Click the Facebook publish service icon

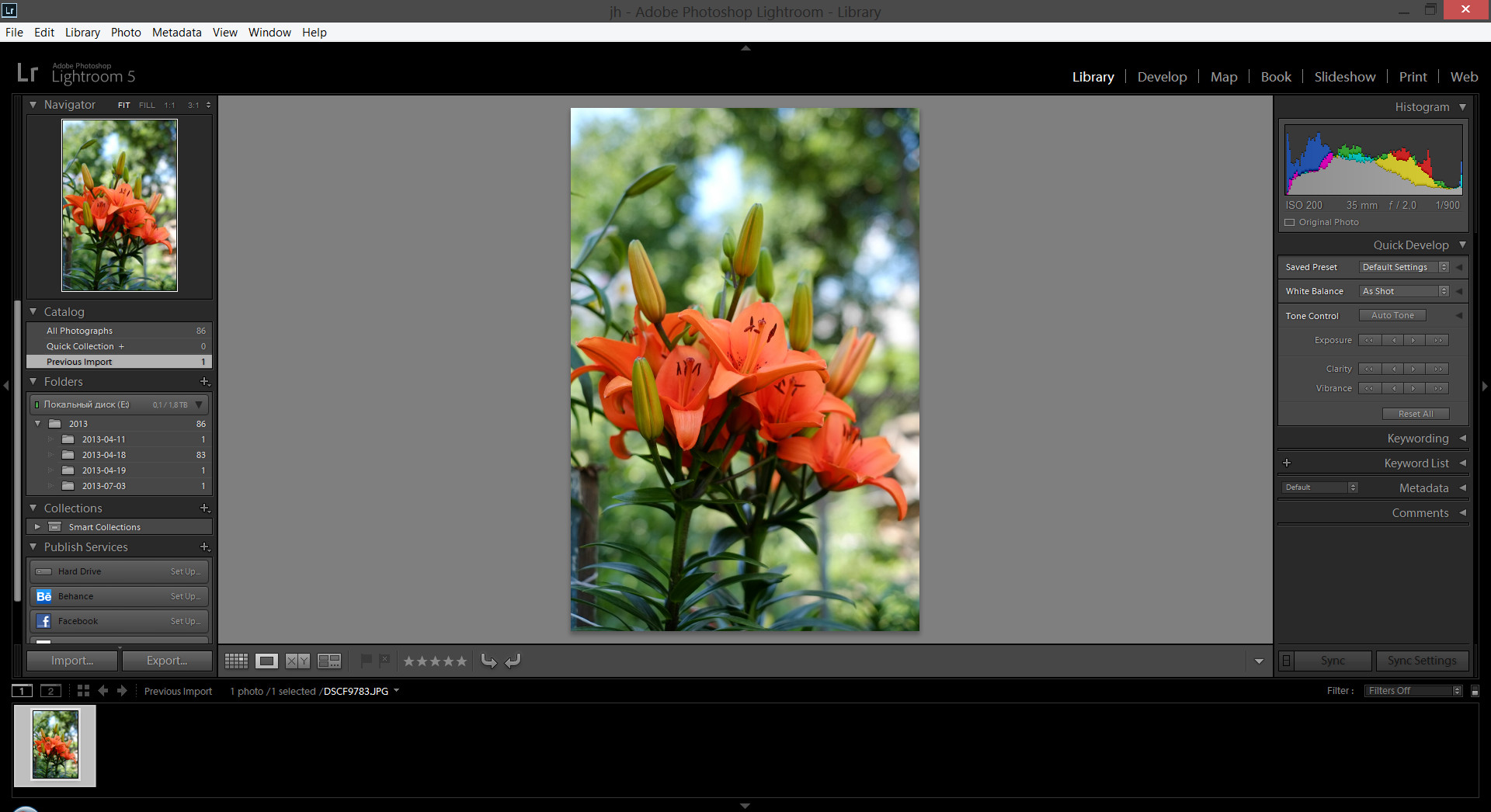coord(44,621)
